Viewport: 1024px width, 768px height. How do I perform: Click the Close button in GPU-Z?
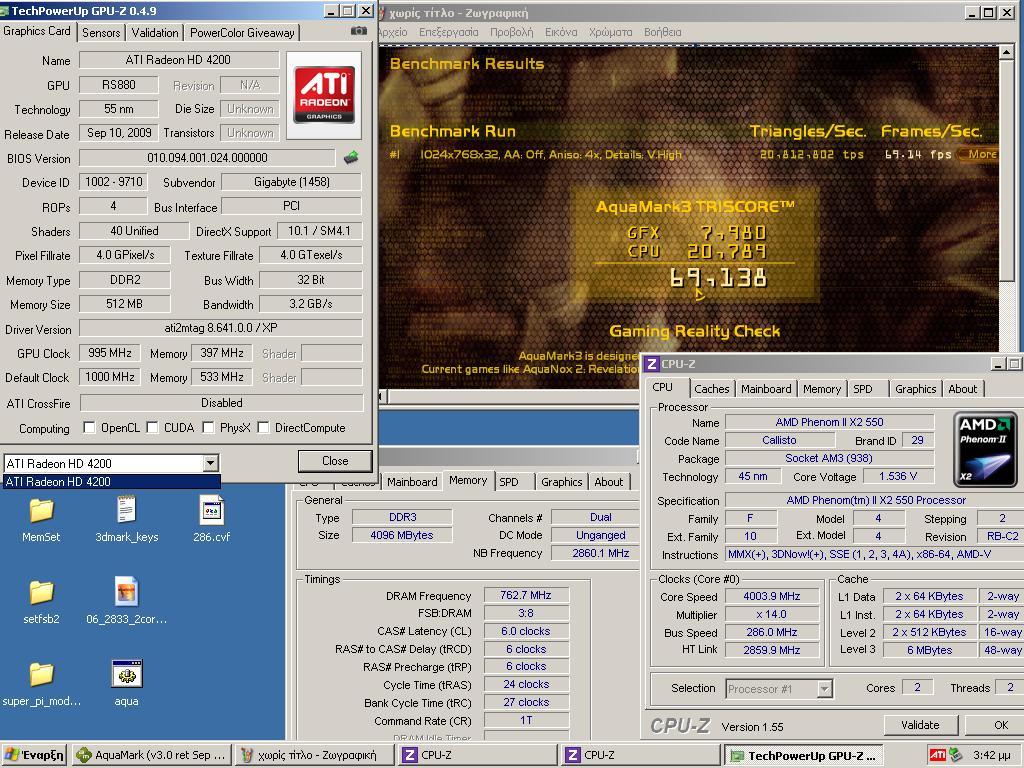pyautogui.click(x=335, y=461)
